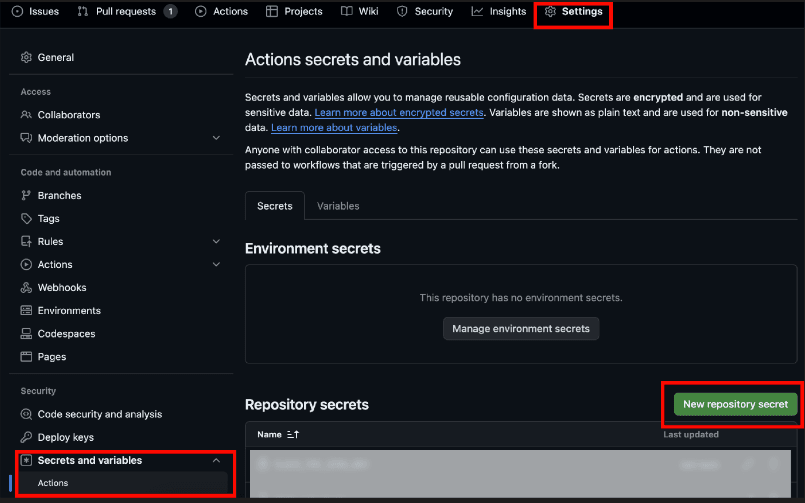This screenshot has width=805, height=503.
Task: Click the pull requests count badge
Action: click(x=170, y=11)
